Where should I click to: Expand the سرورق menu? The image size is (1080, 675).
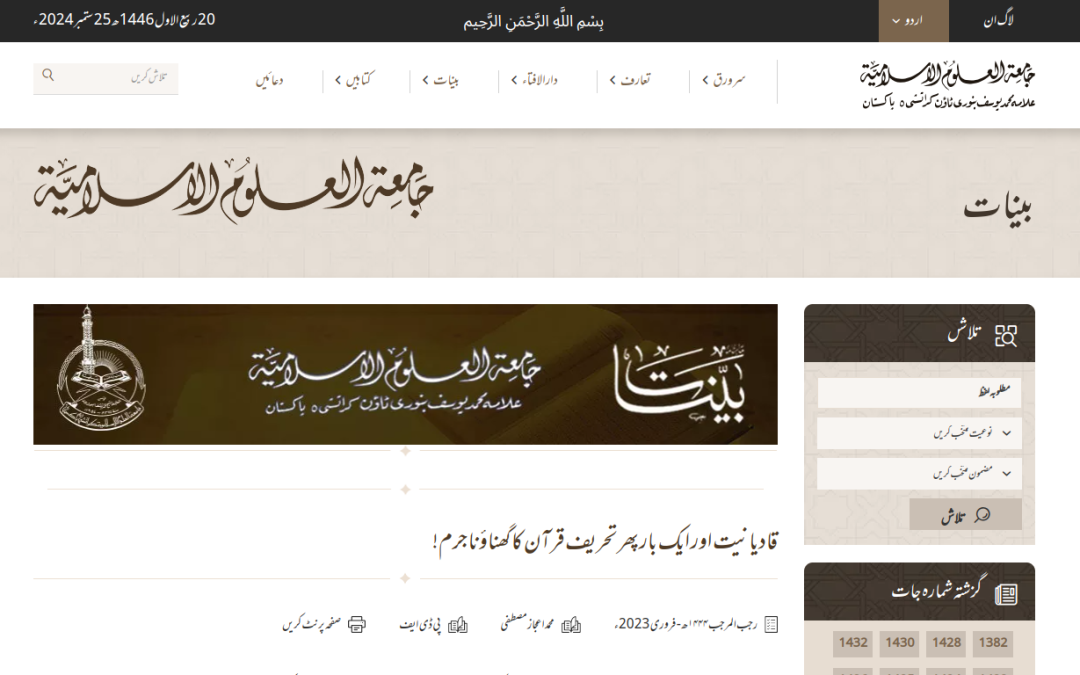point(724,80)
